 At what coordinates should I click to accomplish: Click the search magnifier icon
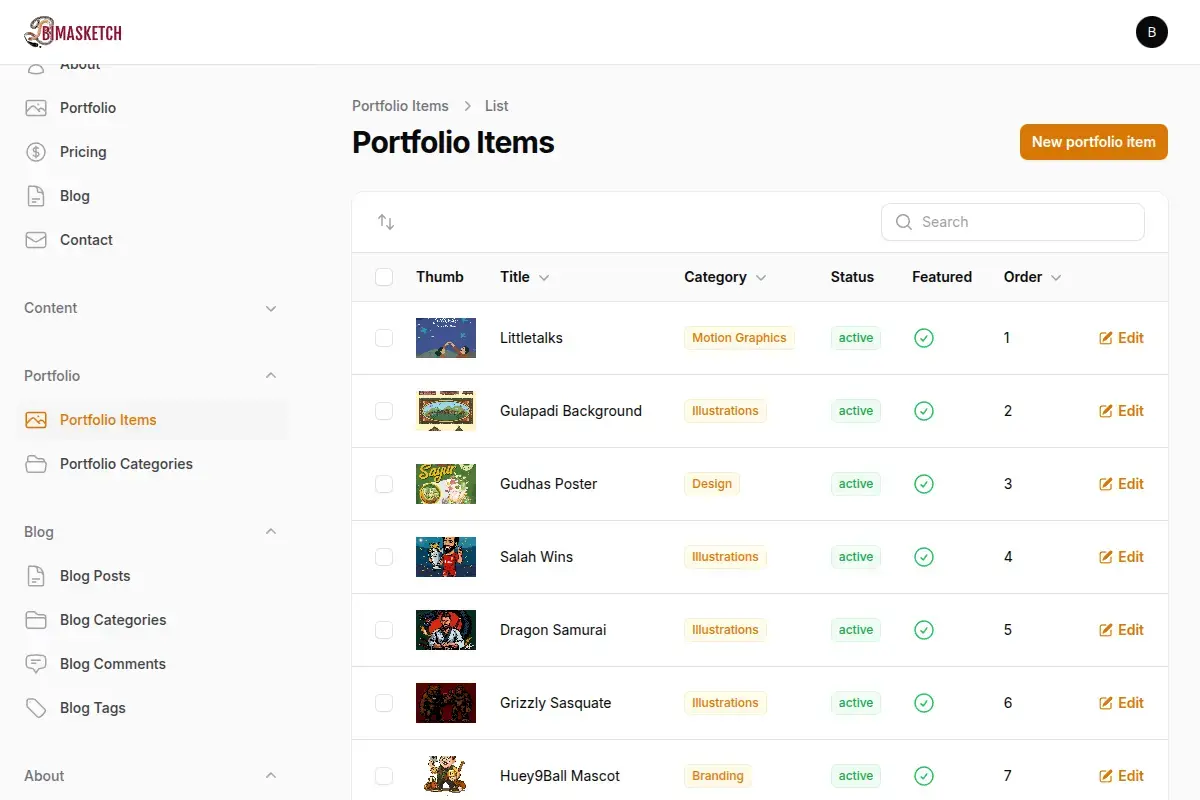tap(904, 222)
